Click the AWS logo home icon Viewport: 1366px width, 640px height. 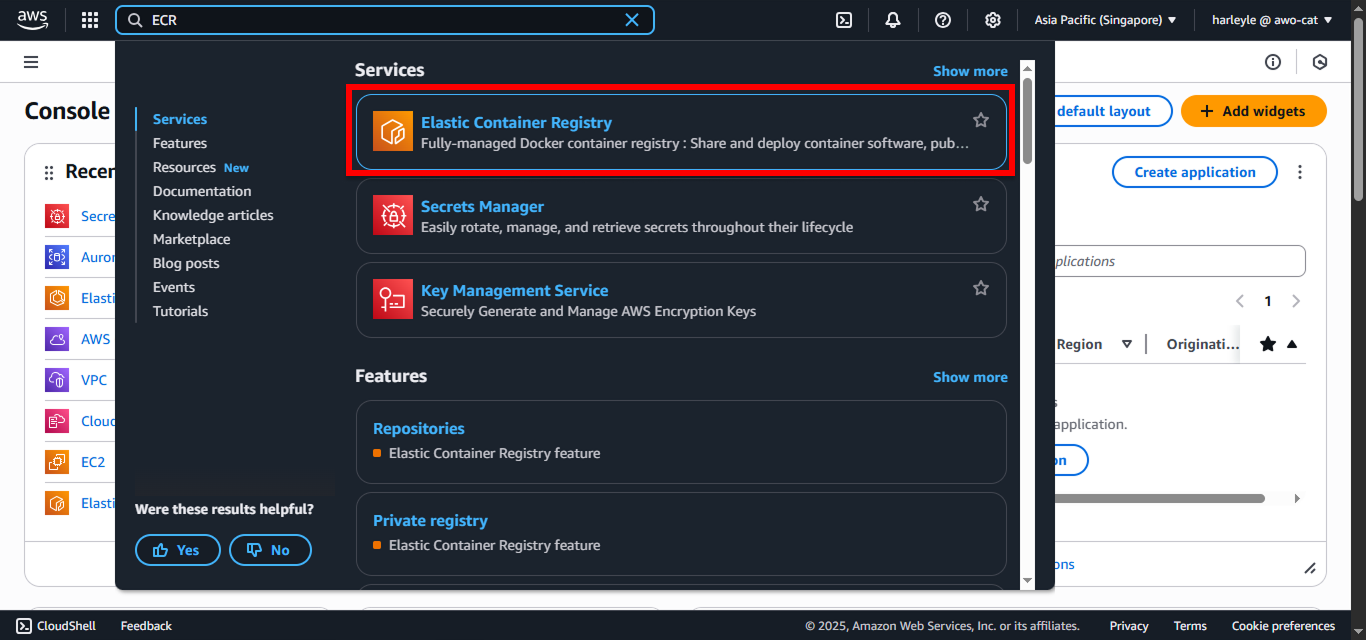pos(33,19)
